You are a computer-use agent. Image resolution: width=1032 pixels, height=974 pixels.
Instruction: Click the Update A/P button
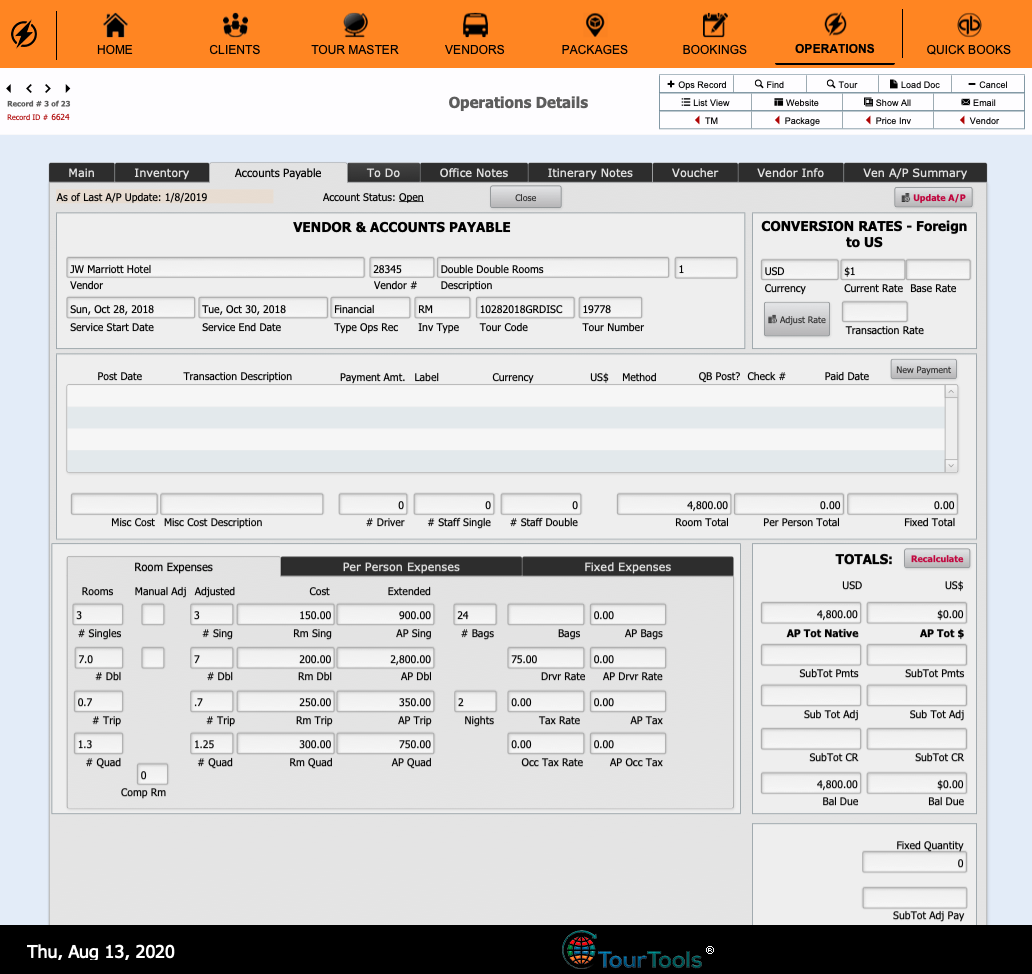coord(933,197)
